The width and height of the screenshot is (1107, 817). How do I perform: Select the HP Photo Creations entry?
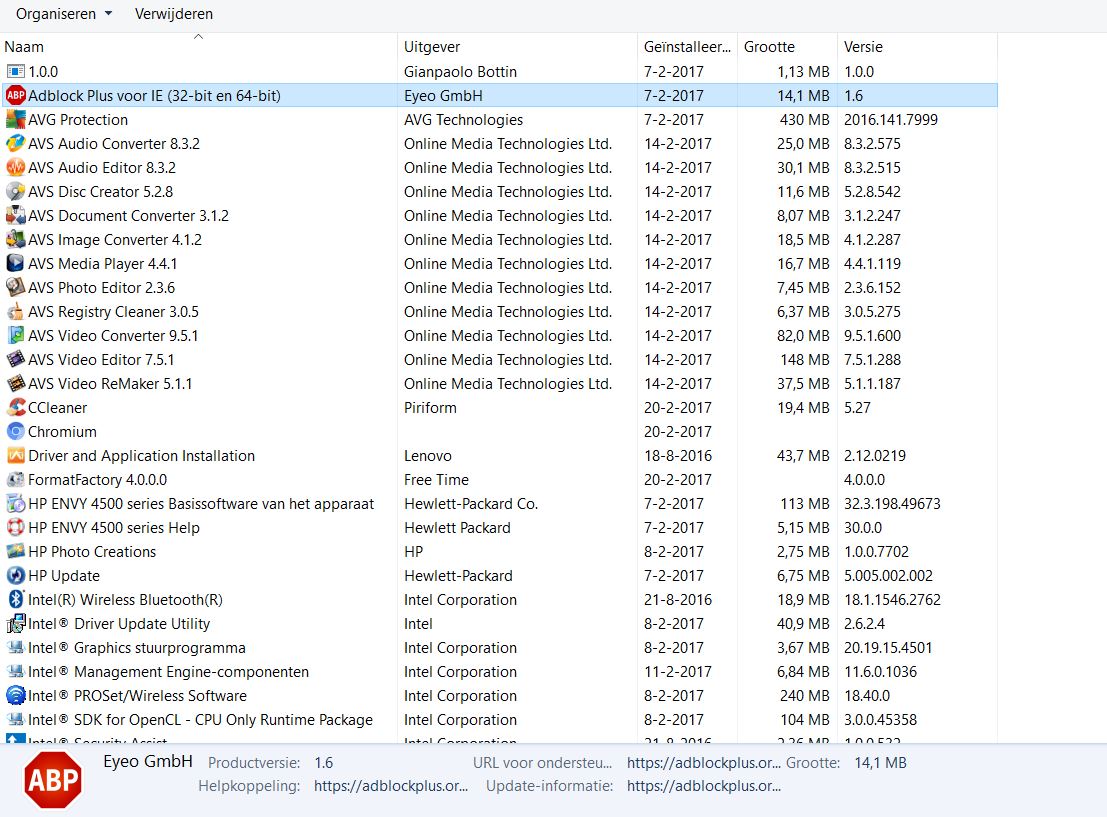pos(92,552)
